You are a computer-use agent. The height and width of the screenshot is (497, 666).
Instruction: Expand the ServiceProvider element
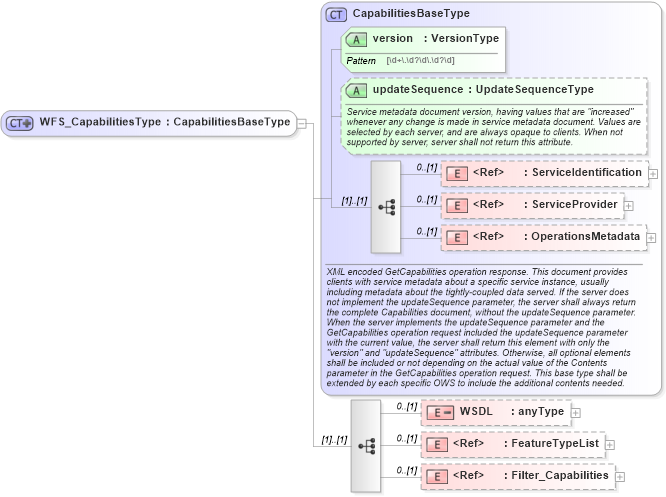pos(629,206)
